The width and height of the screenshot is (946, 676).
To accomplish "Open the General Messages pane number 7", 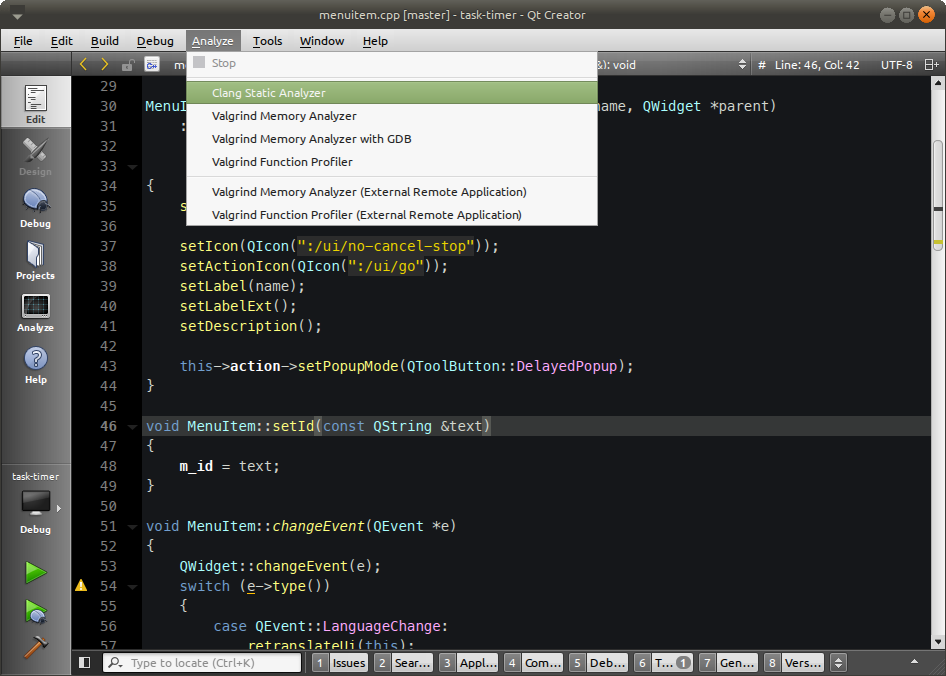I will coord(728,663).
